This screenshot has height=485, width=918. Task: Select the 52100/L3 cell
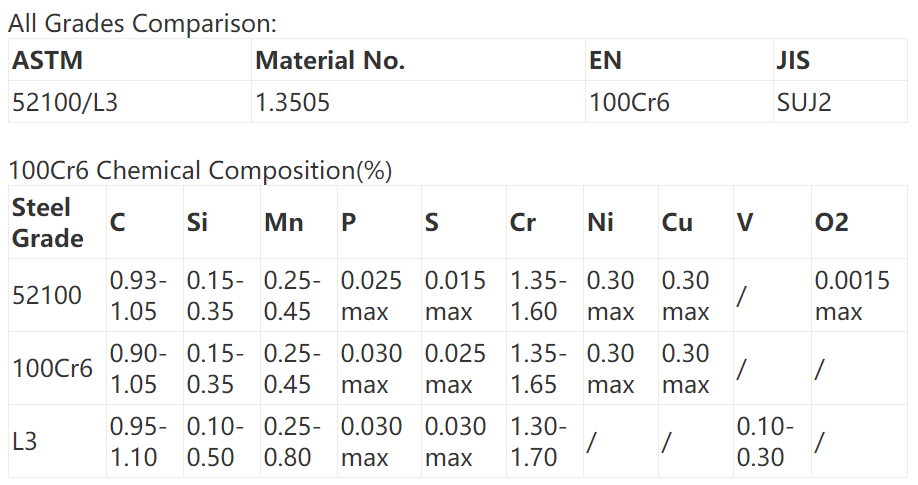click(64, 102)
